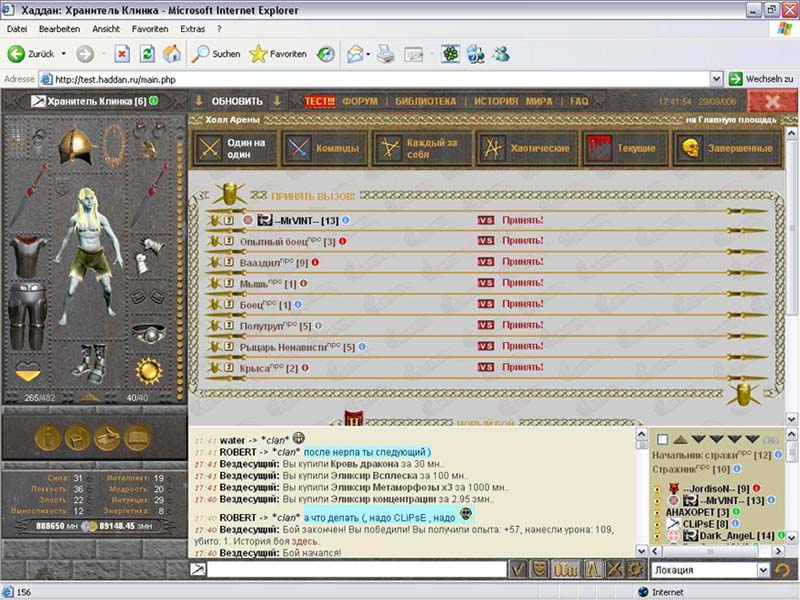Click the gauntlets equipment slot

(x=149, y=255)
